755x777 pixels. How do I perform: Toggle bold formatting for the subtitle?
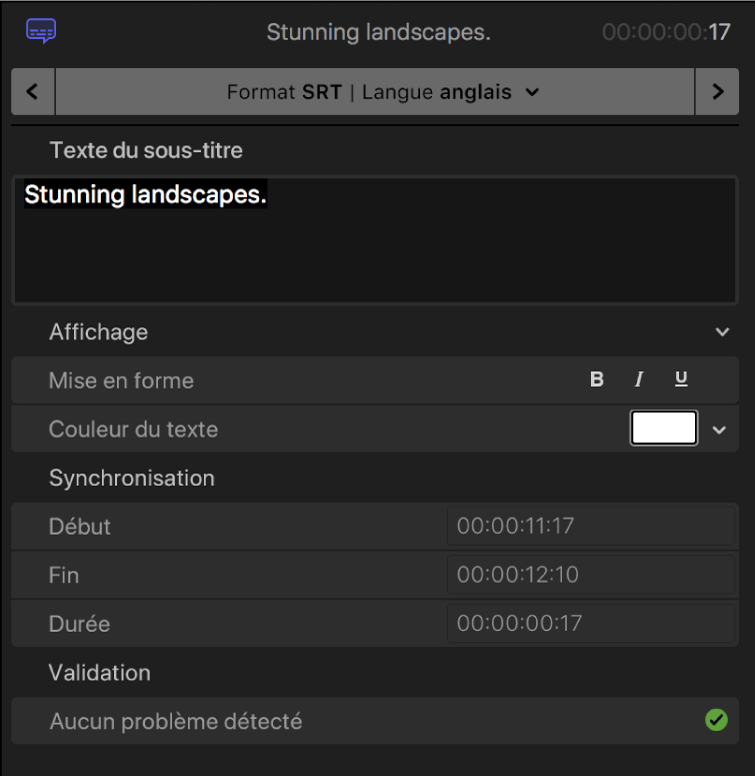(597, 379)
